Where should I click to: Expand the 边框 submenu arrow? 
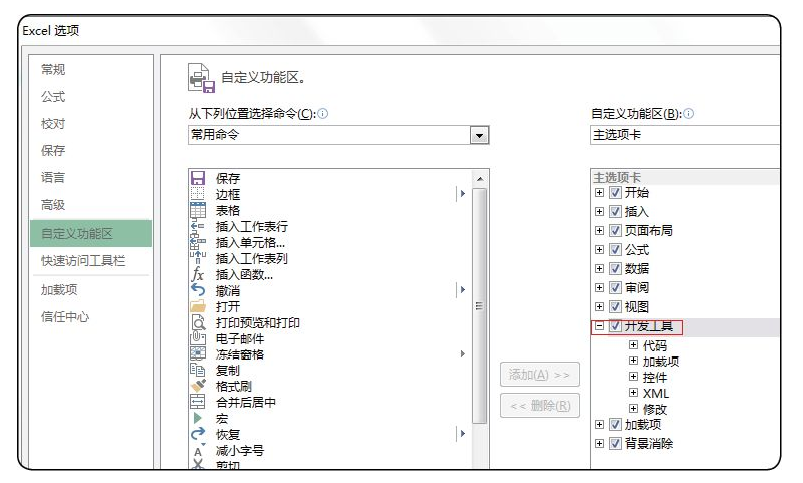(x=462, y=194)
